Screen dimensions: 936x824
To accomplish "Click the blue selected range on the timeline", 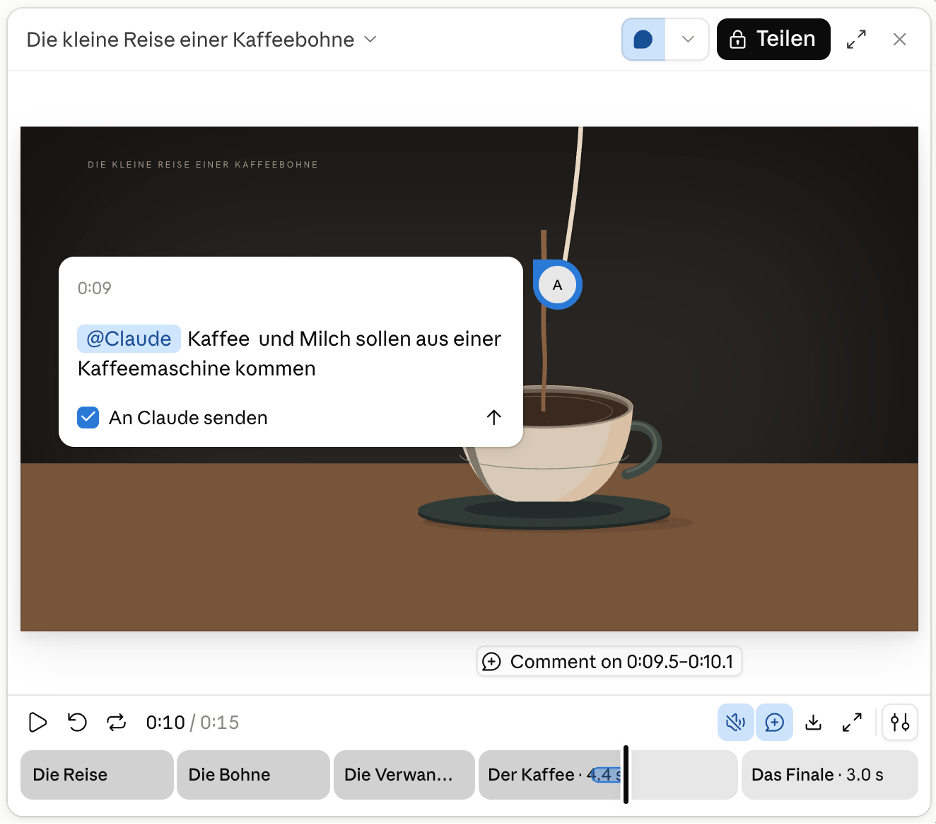I will pos(606,775).
